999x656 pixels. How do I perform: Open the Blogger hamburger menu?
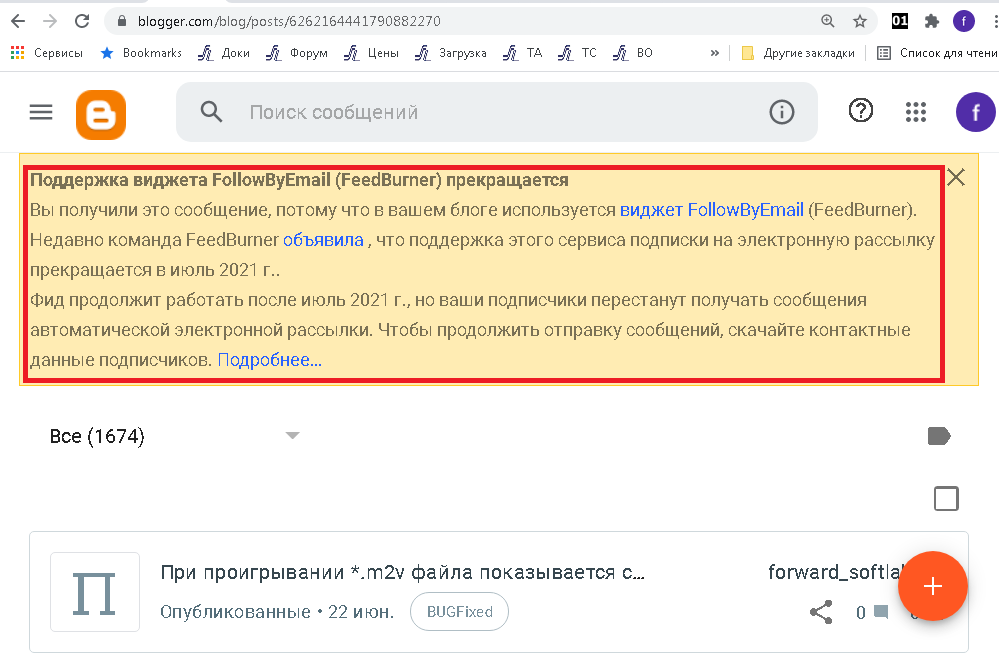[x=41, y=113]
